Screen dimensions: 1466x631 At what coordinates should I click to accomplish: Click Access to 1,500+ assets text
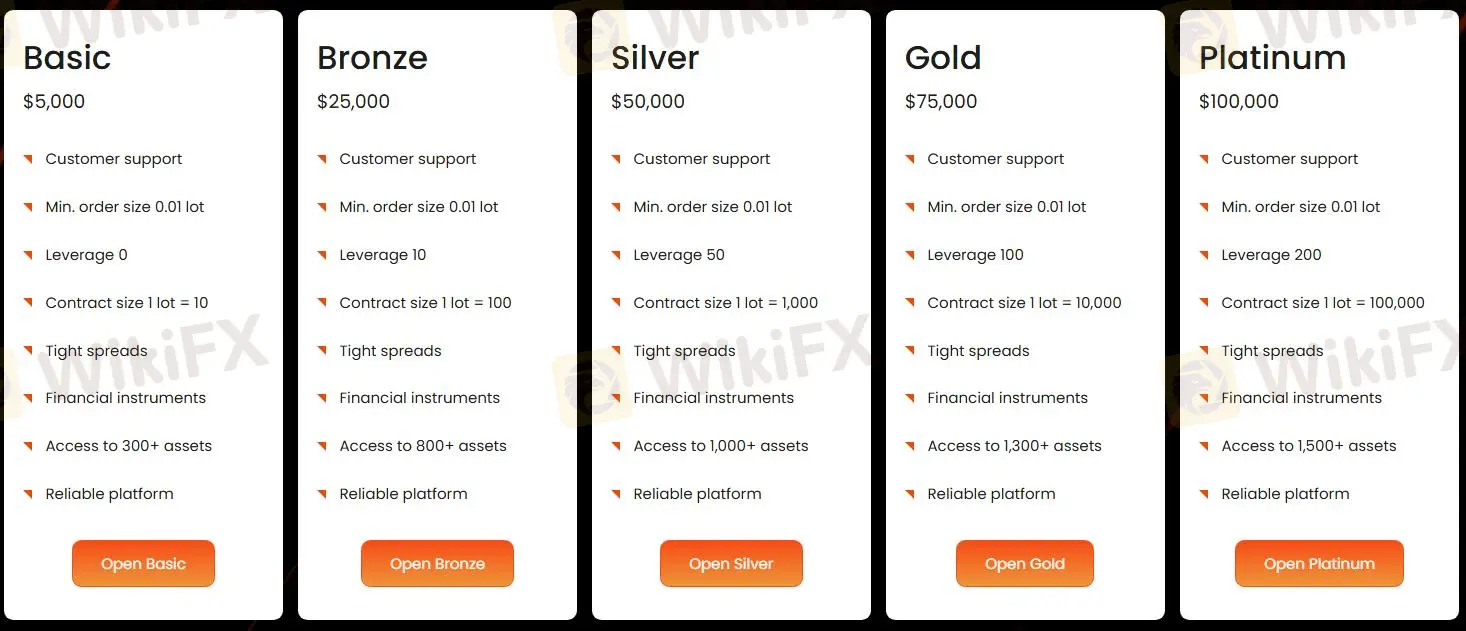1309,446
